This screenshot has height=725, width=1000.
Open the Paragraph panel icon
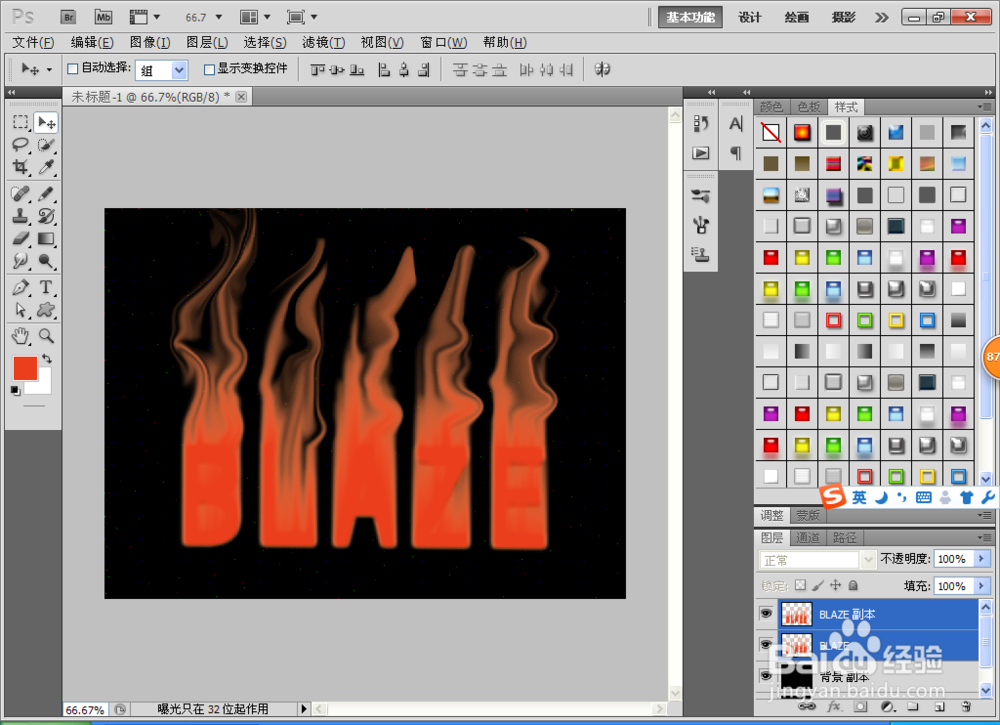[x=736, y=153]
